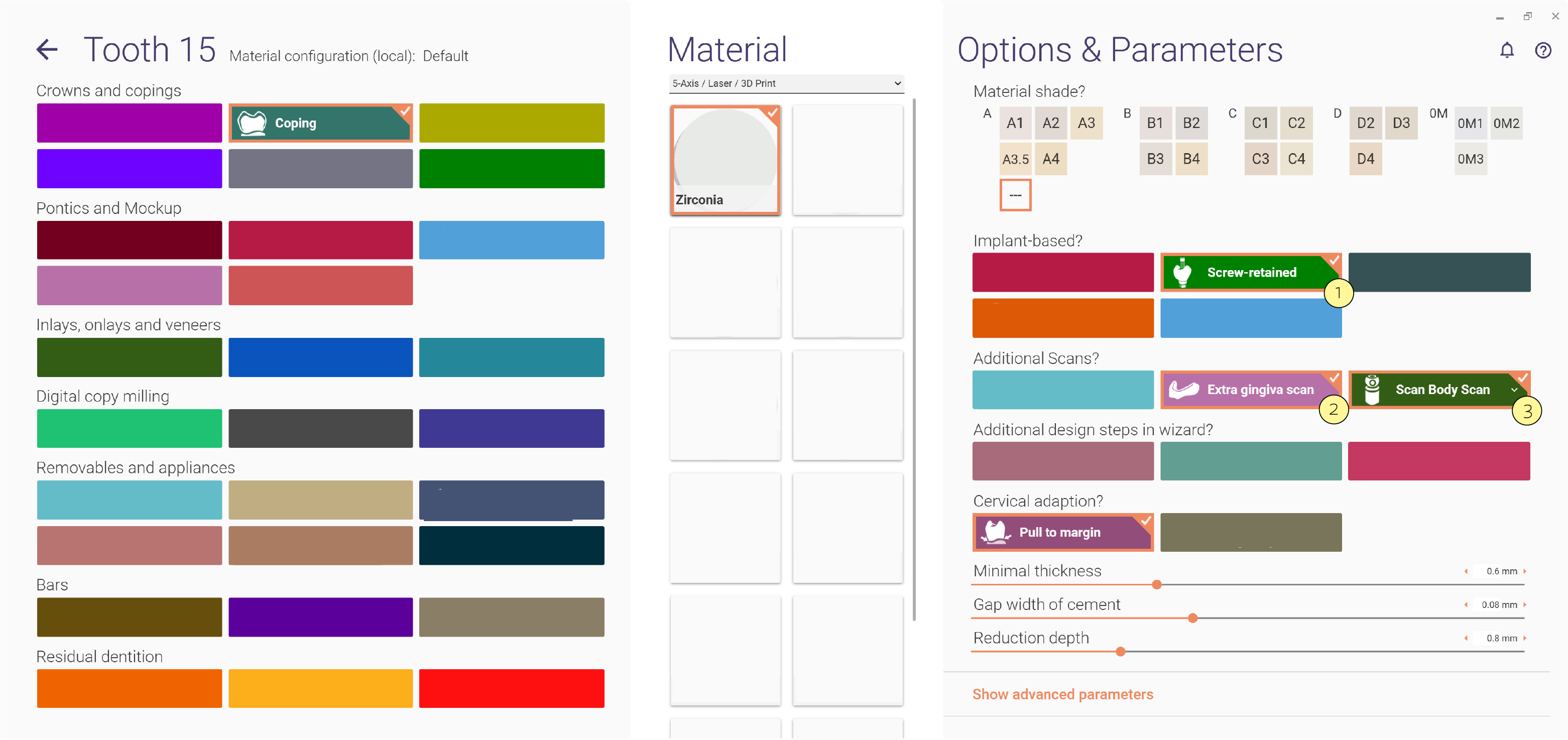
Task: Select the empty '---' shade box
Action: pyautogui.click(x=1015, y=195)
